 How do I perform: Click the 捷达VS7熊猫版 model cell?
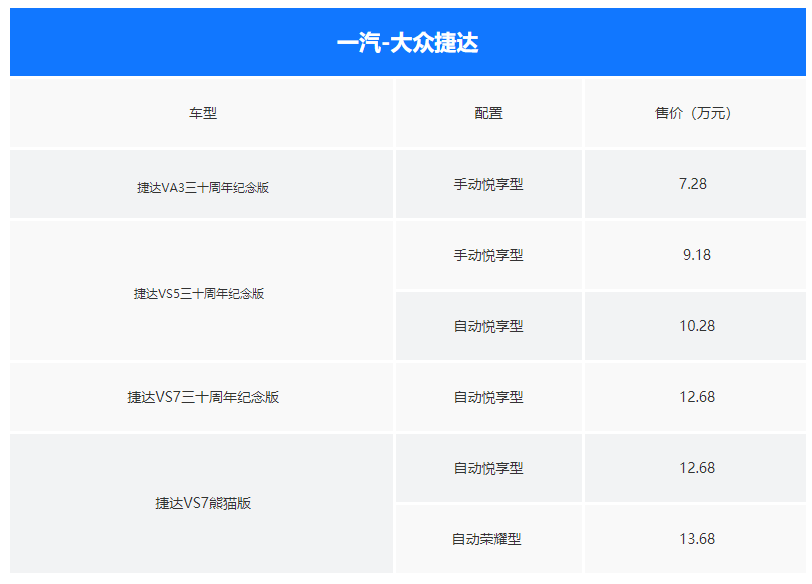tap(203, 503)
